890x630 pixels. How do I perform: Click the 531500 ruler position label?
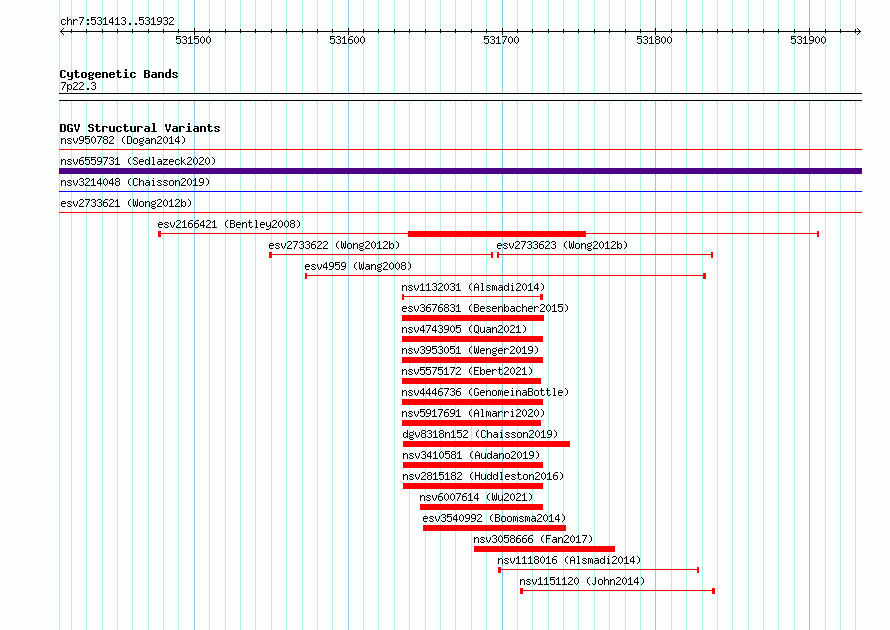coord(193,40)
